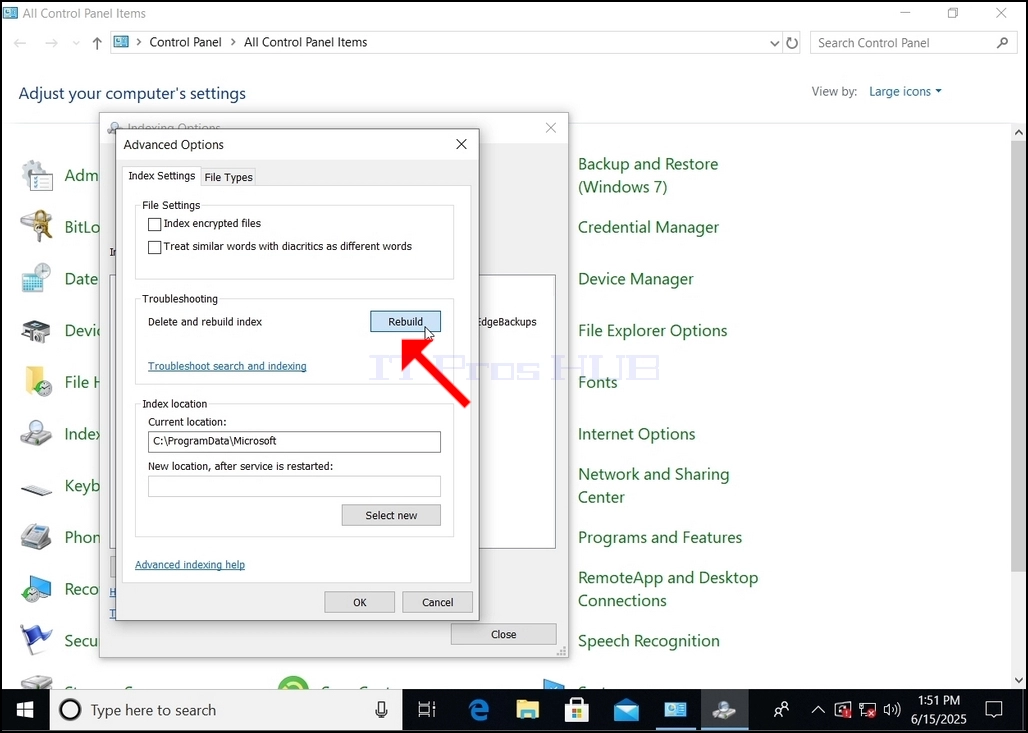Toggle Treat similar words with diacritics checkbox
1028x733 pixels.
tap(155, 247)
